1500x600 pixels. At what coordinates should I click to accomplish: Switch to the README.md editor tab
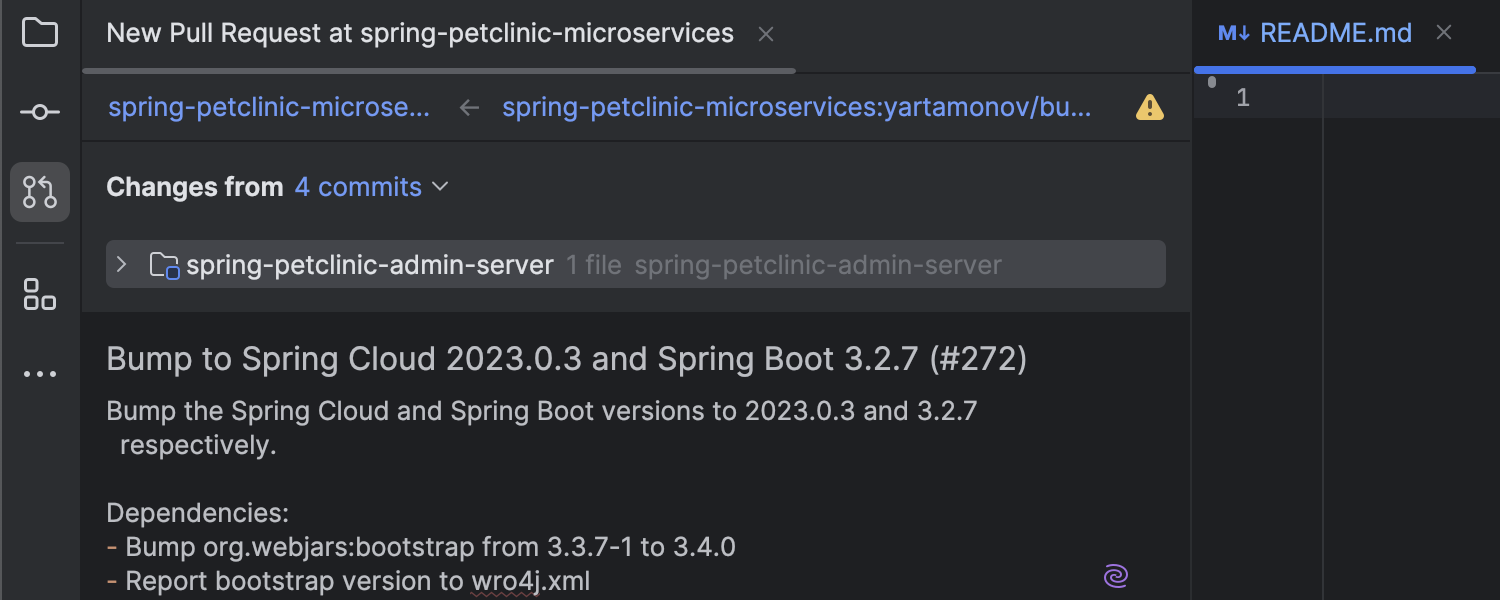click(1335, 33)
